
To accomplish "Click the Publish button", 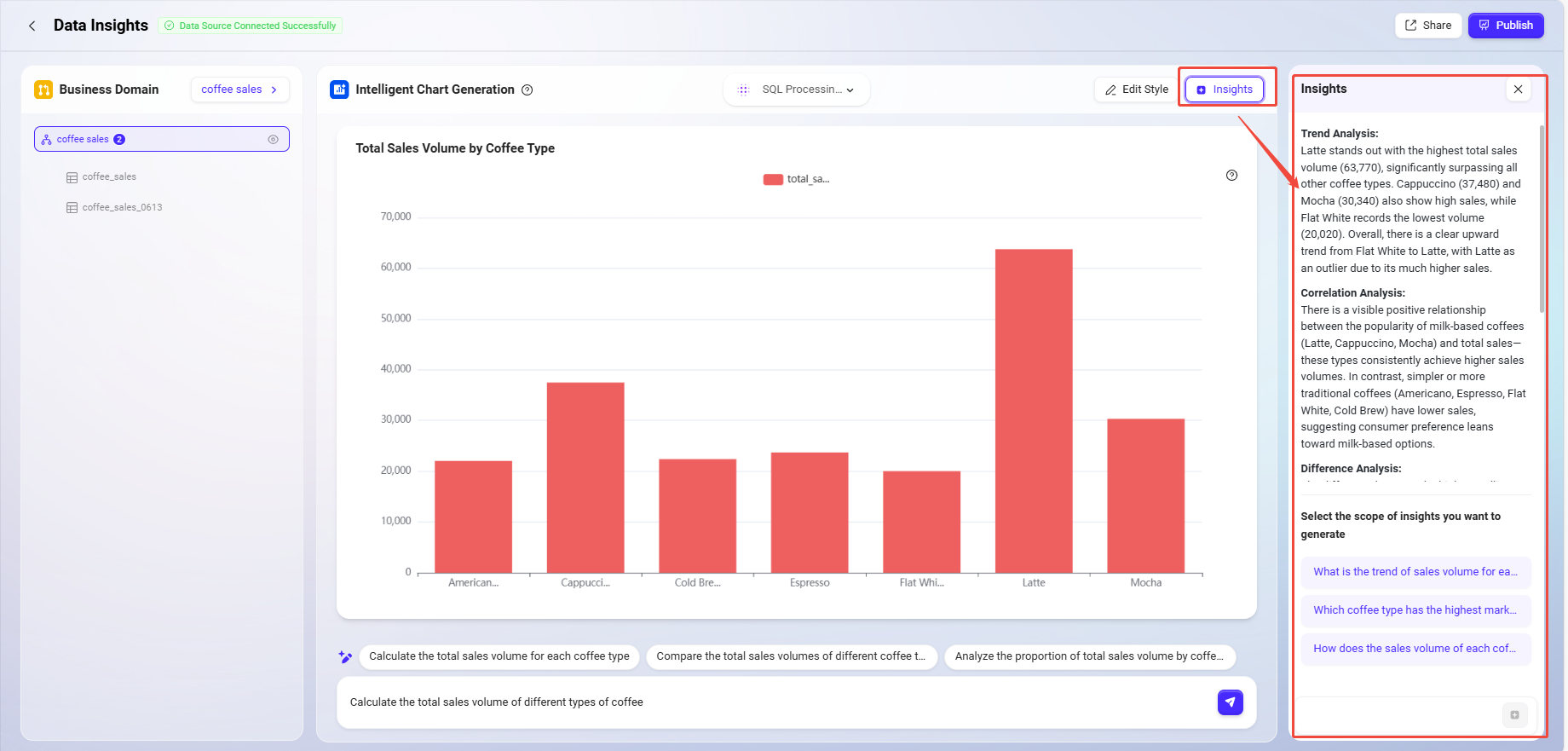I will click(x=1505, y=26).
